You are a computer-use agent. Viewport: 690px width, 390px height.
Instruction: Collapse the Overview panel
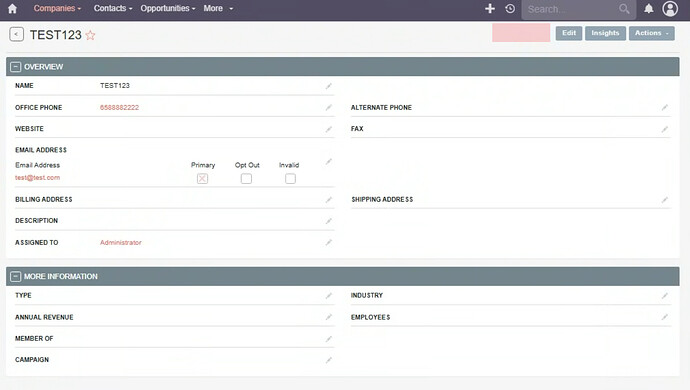(x=15, y=67)
